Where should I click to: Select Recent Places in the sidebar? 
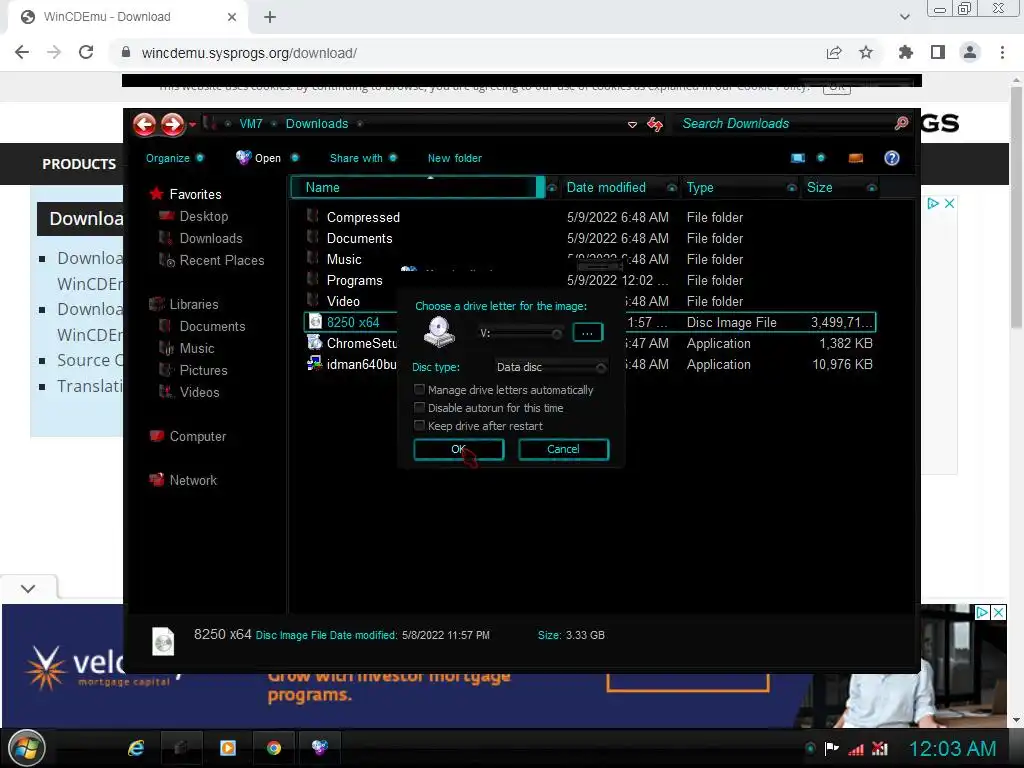(213, 260)
